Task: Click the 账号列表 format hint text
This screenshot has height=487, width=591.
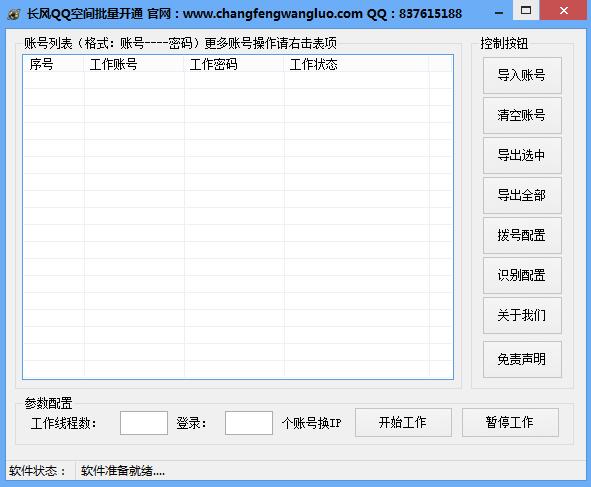Action: [x=181, y=43]
